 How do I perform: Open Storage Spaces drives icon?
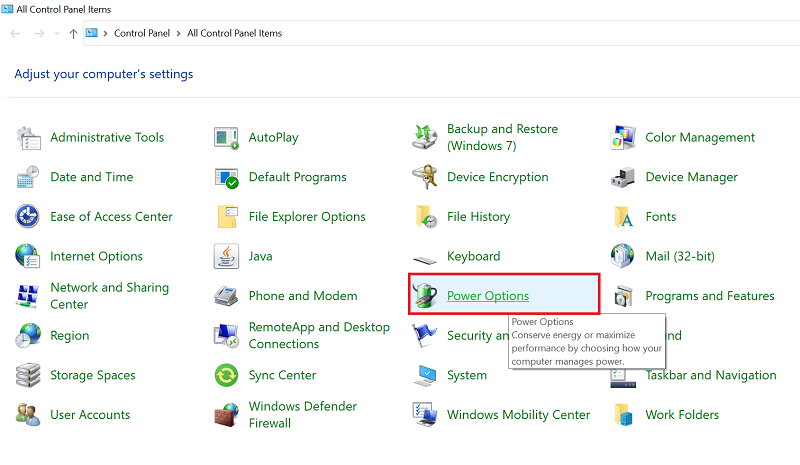[x=28, y=375]
